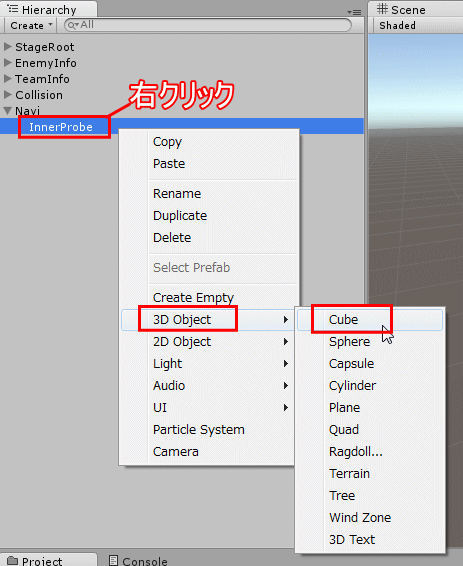Select Particle System menu entry
Image resolution: width=463 pixels, height=566 pixels.
[199, 430]
